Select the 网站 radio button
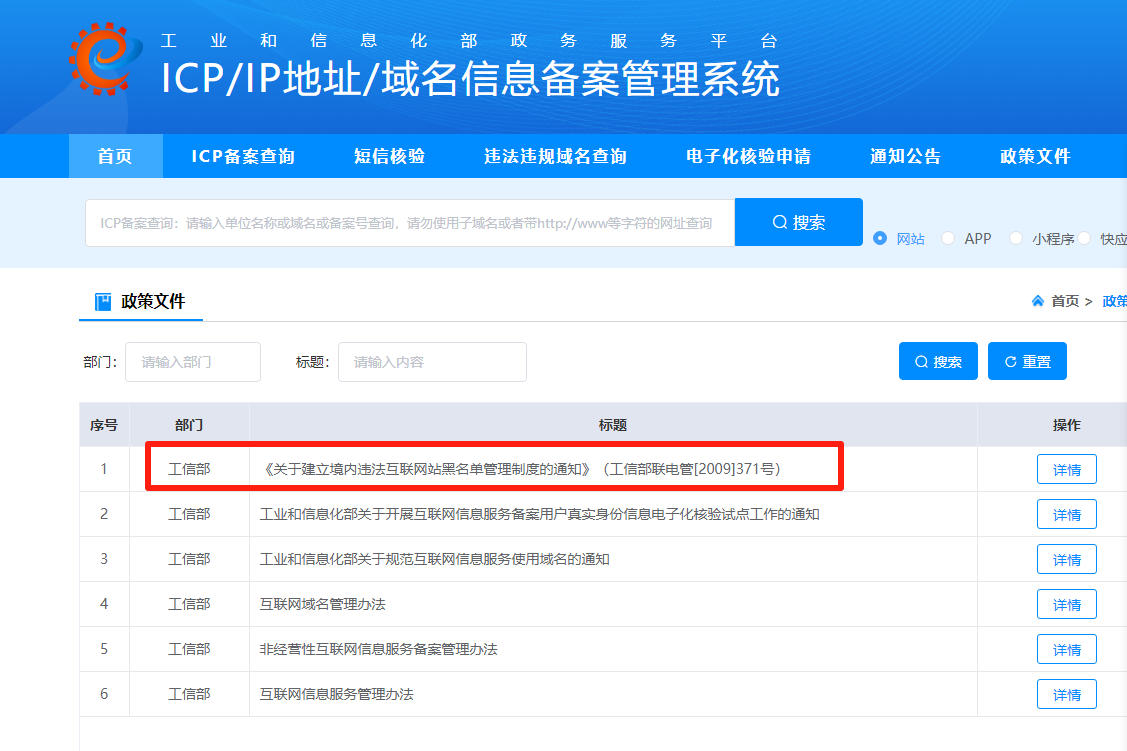Screen dimensions: 1127x751 coord(878,239)
